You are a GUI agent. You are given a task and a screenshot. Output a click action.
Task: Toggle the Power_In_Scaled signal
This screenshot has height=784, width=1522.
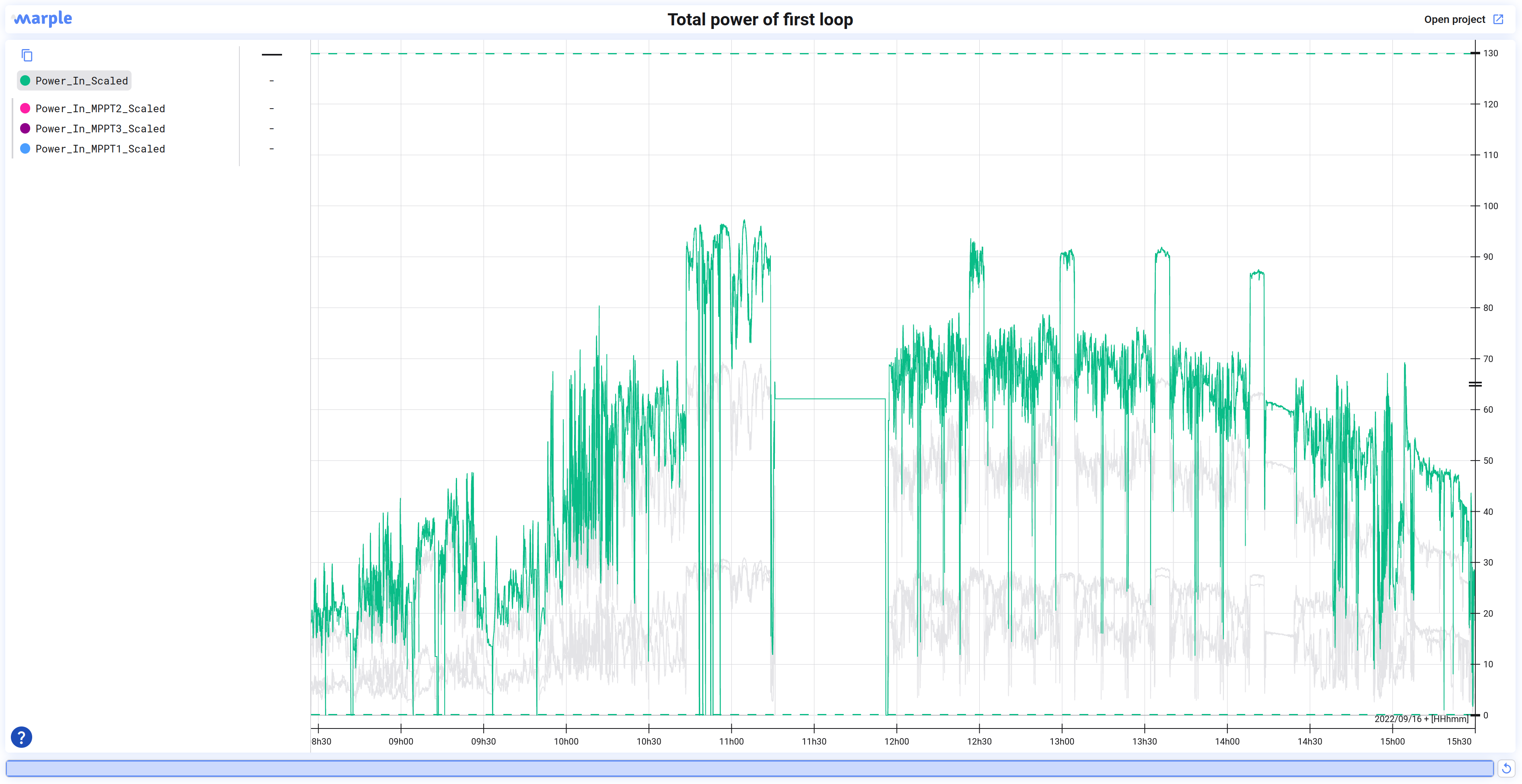click(x=82, y=81)
